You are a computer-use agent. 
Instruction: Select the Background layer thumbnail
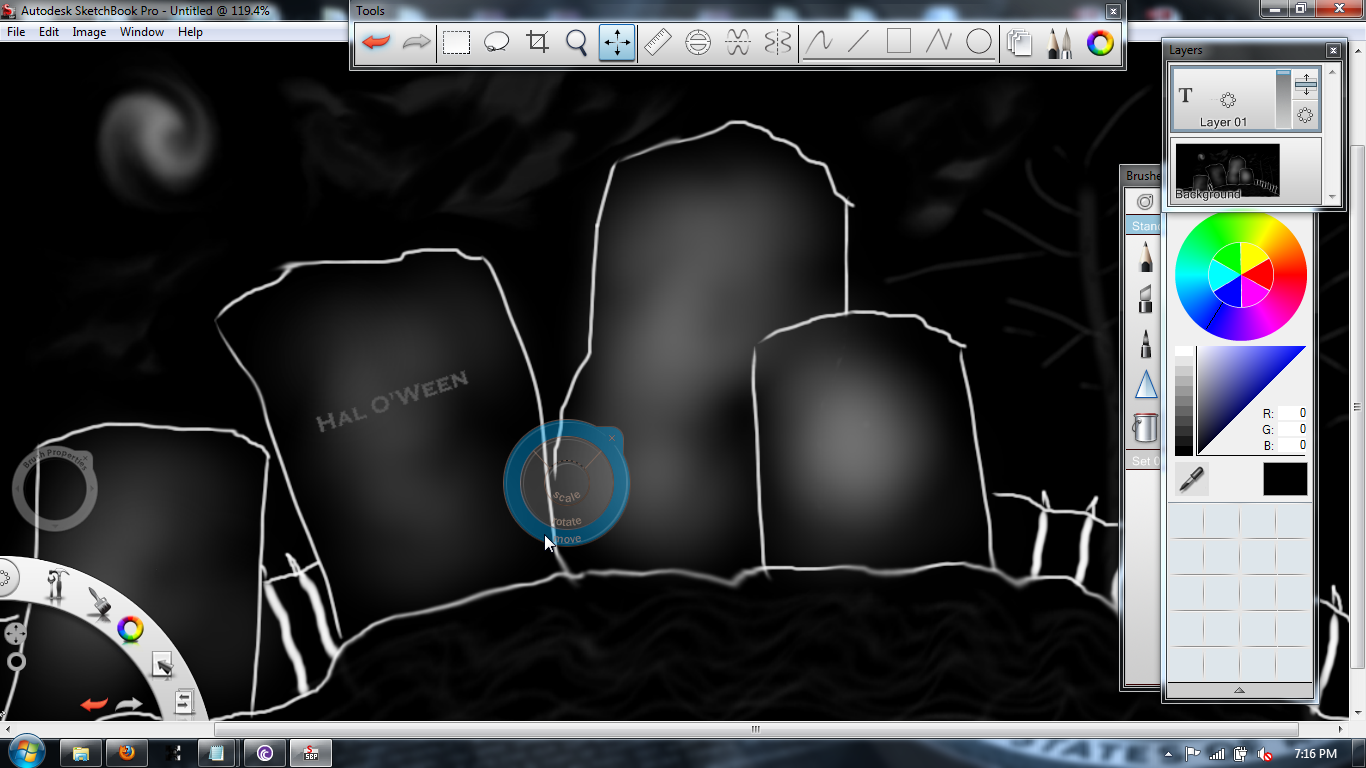click(x=1227, y=171)
